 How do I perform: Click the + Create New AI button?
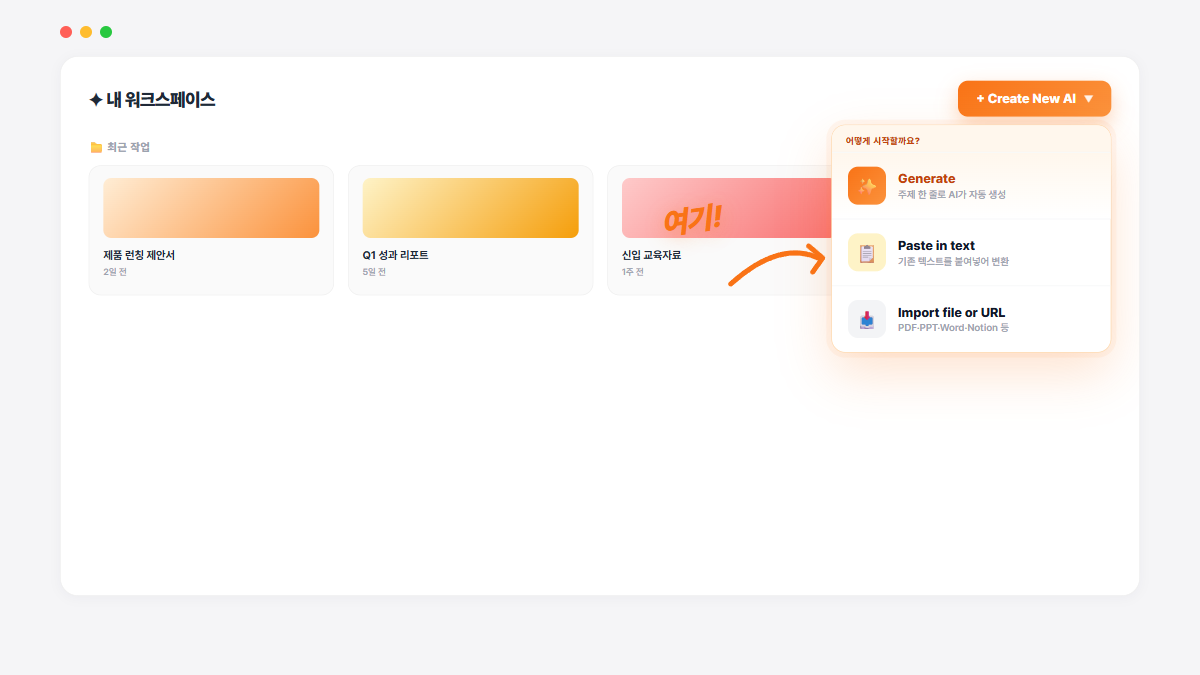click(1034, 99)
